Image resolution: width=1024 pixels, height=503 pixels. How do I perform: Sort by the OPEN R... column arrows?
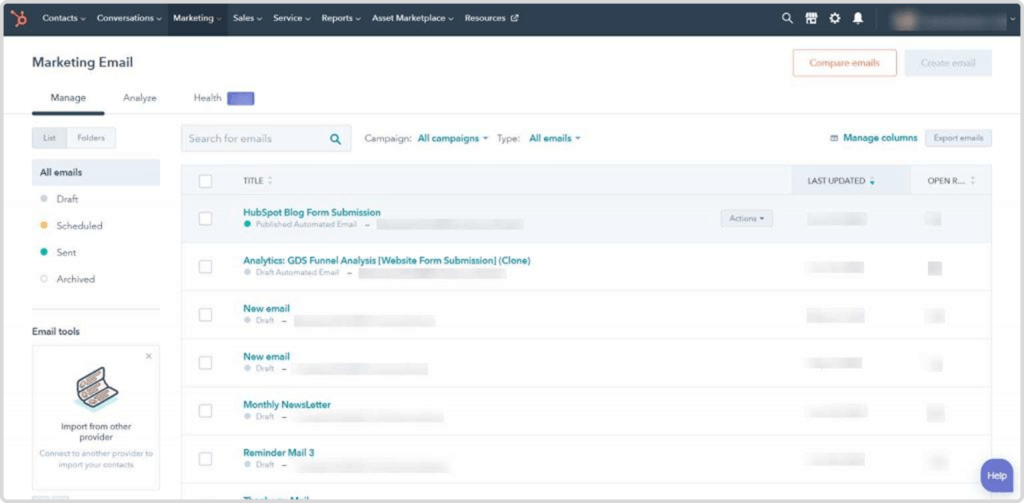pos(972,181)
